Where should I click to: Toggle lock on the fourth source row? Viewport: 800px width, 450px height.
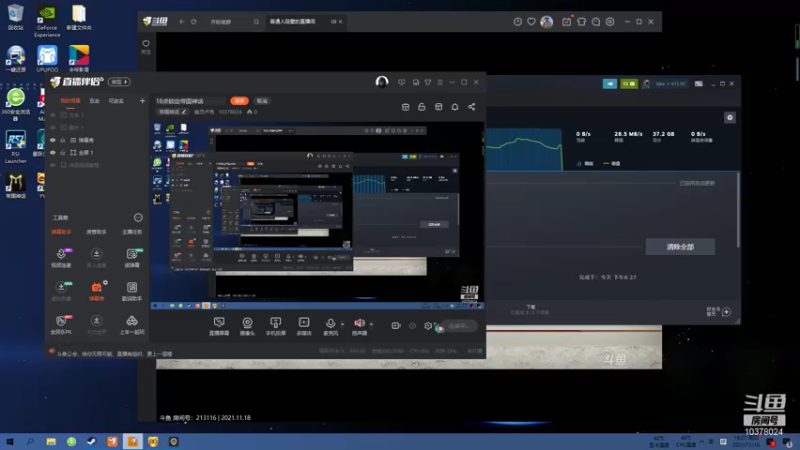click(x=63, y=153)
